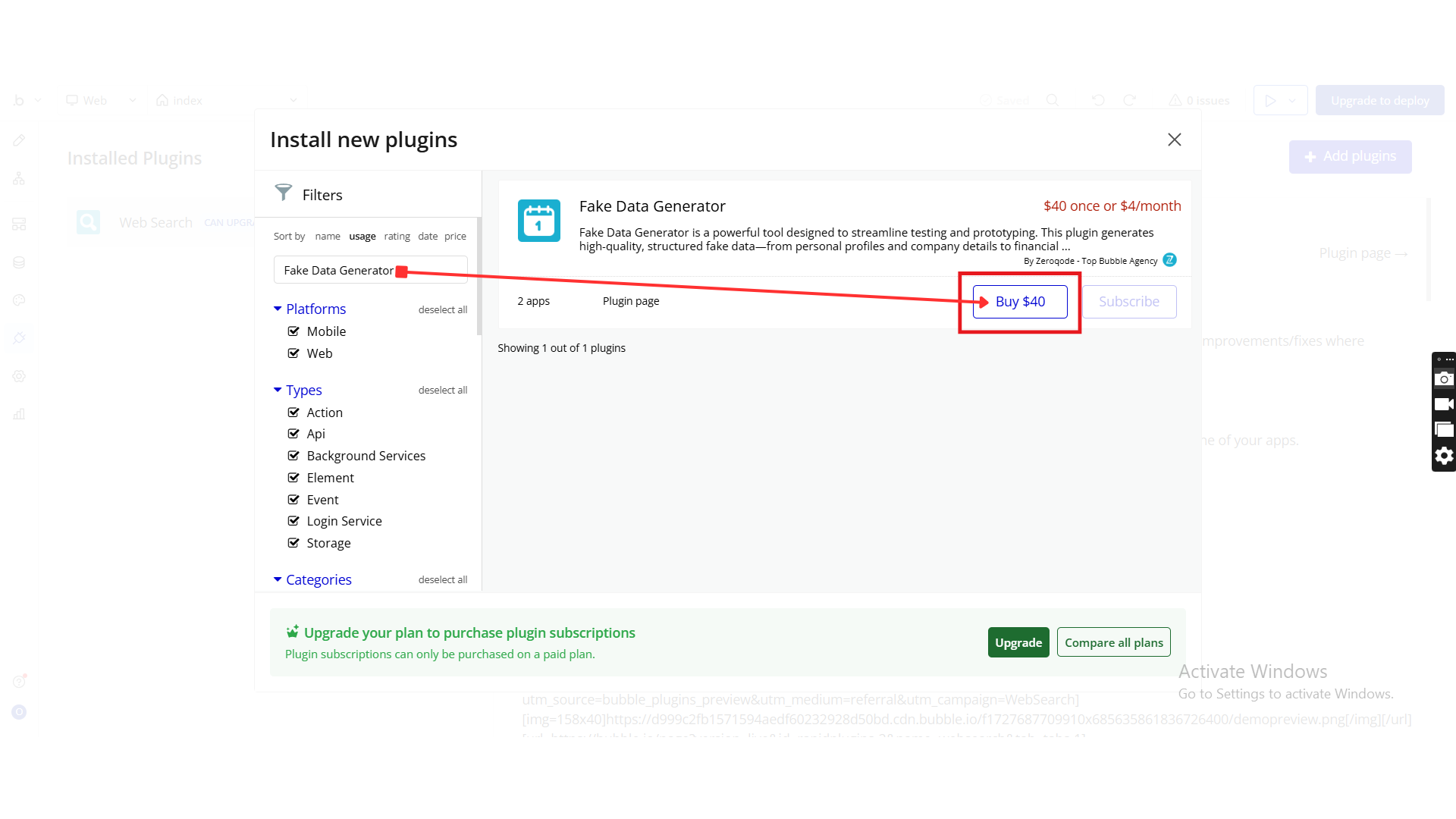Click the Buy $40 button
This screenshot has height=819, width=1456.
tap(1019, 302)
